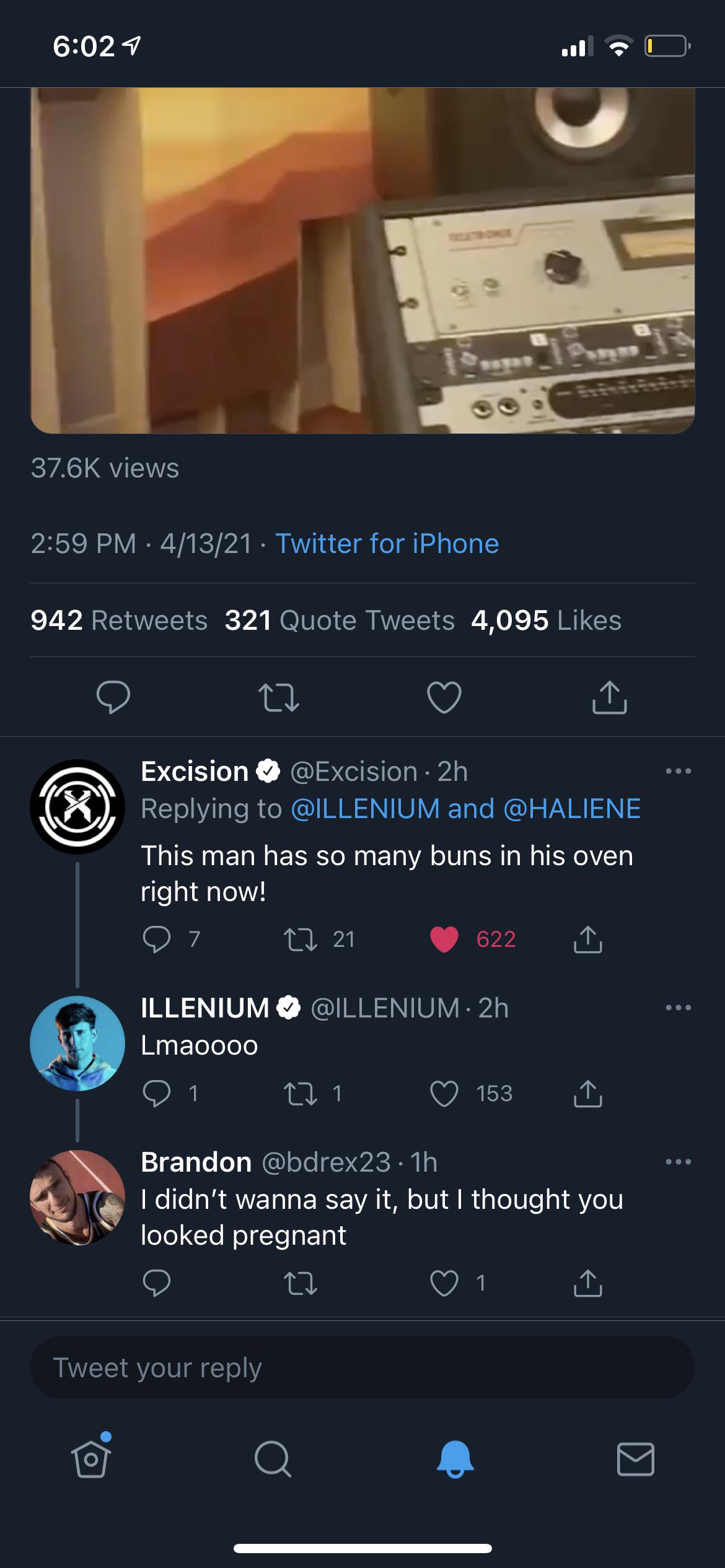Share the main tweet
Viewport: 725px width, 1568px height.
[x=610, y=697]
